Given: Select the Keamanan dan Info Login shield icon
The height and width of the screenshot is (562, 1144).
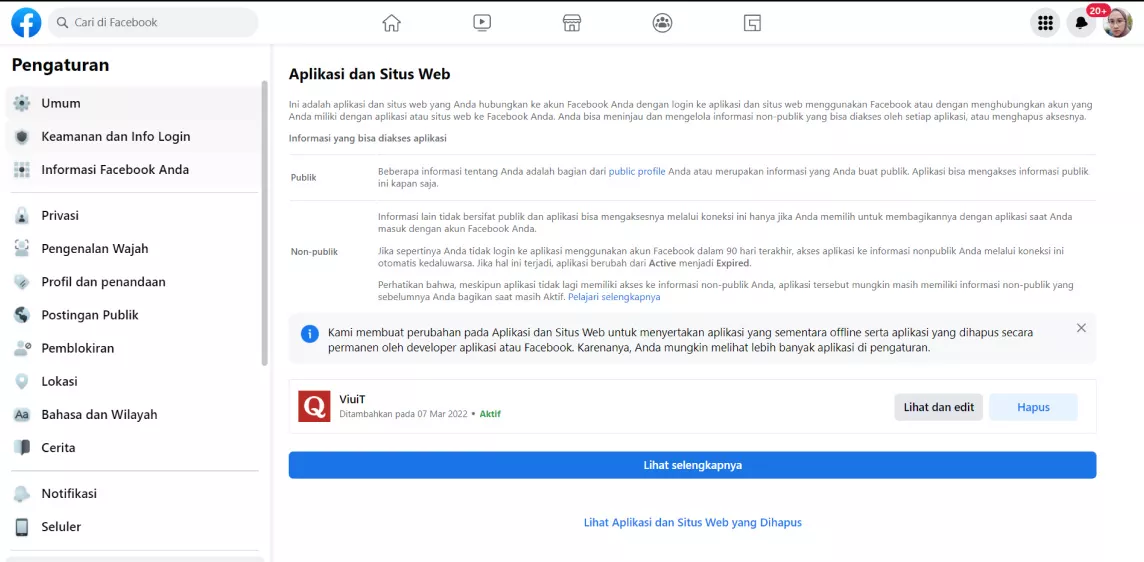Looking at the screenshot, I should (x=22, y=136).
